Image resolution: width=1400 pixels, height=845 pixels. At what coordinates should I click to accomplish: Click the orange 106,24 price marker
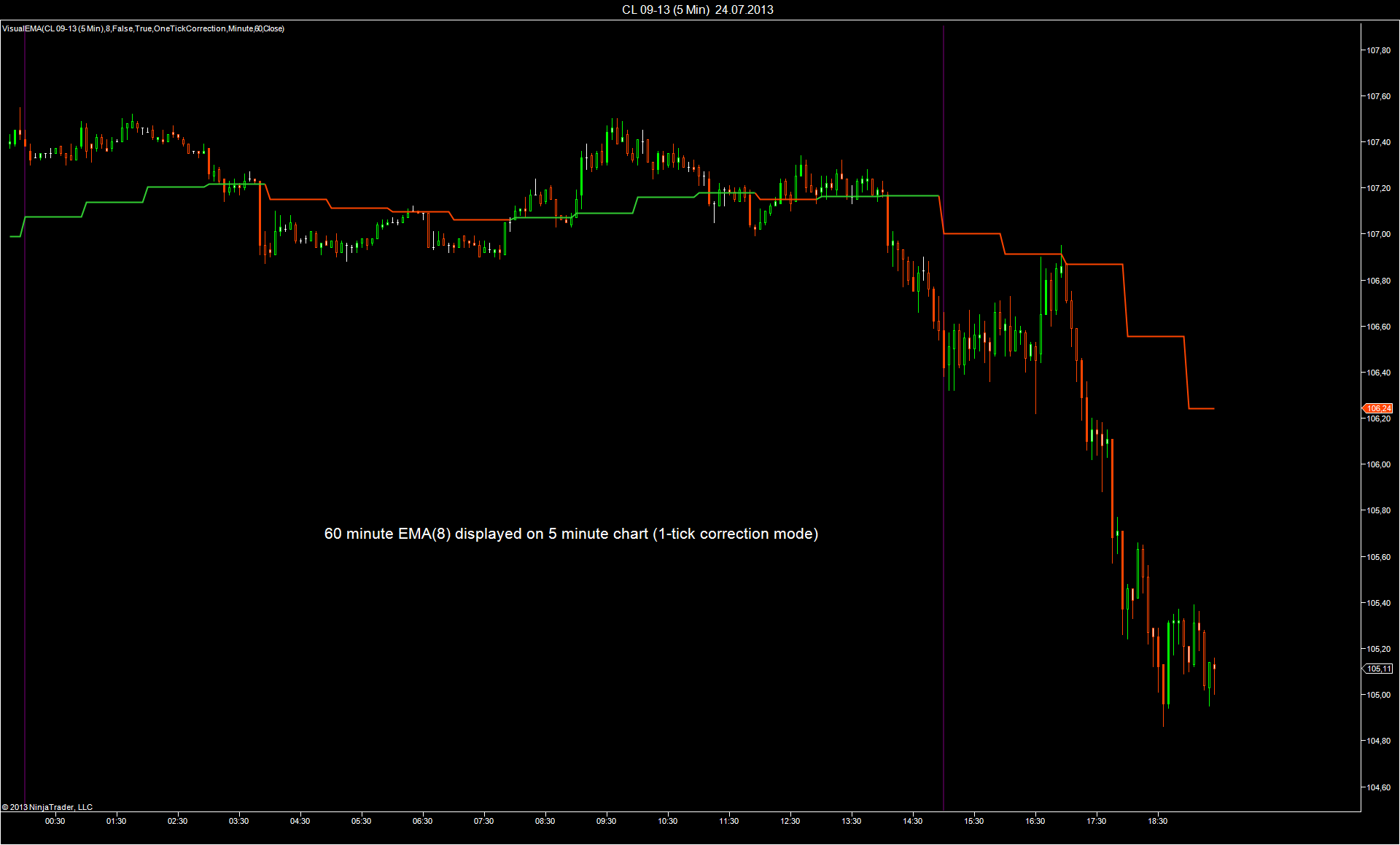1378,408
